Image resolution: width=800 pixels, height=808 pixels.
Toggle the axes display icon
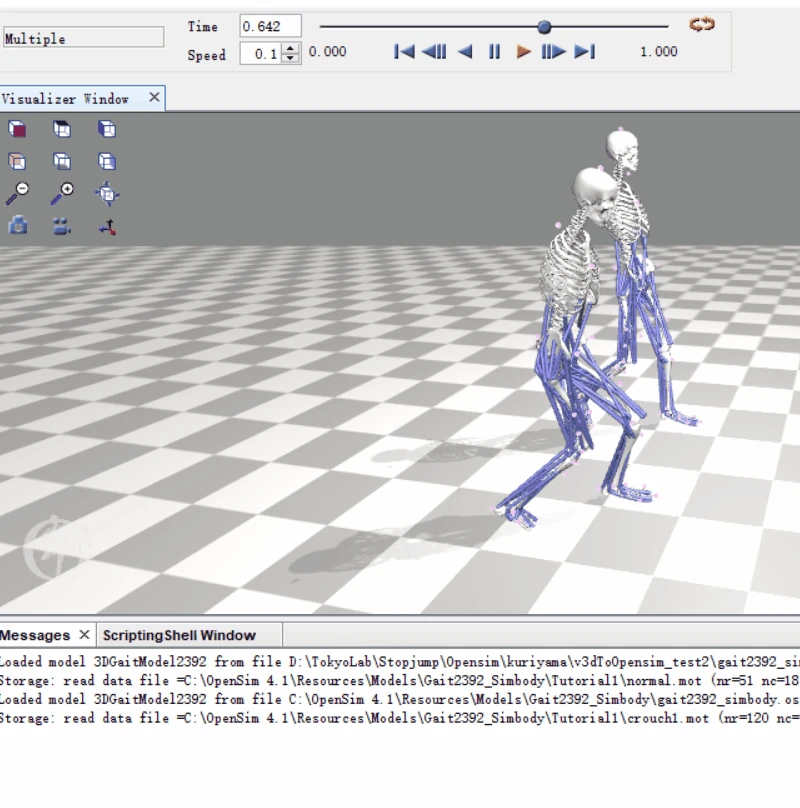(x=107, y=226)
